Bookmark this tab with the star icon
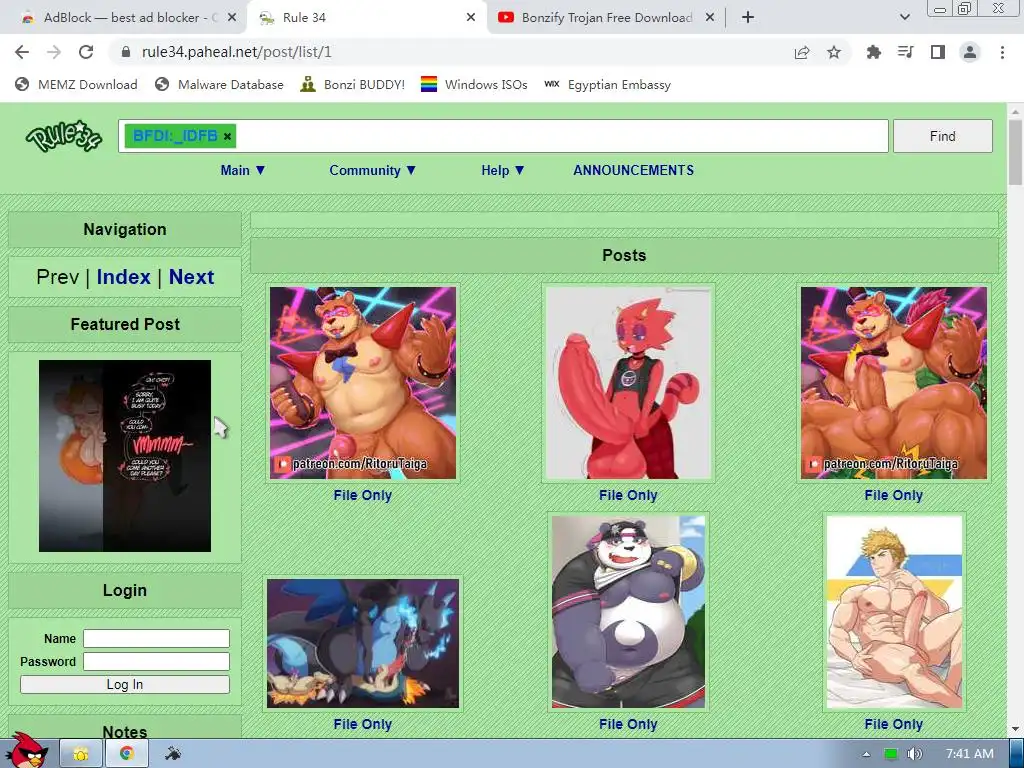This screenshot has width=1024, height=768. (834, 52)
